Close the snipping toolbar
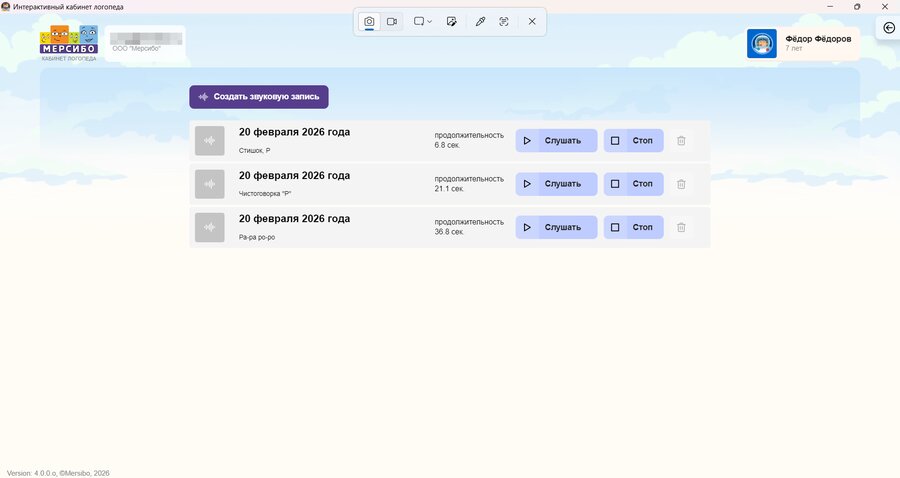The height and width of the screenshot is (478, 900). pyautogui.click(x=532, y=22)
